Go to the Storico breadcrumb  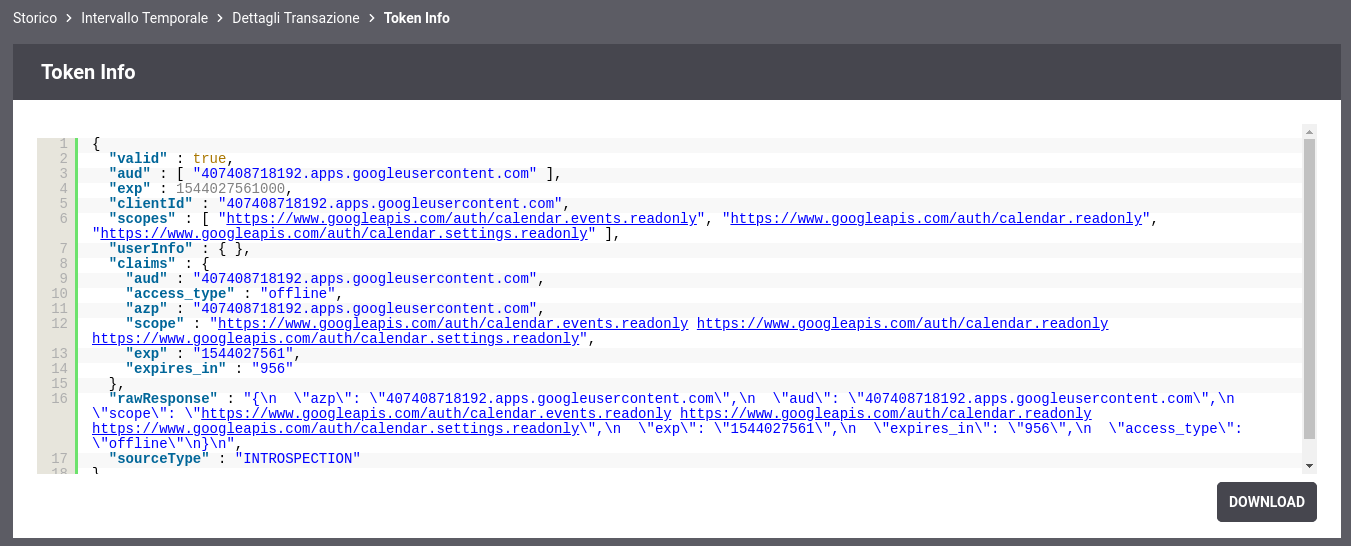pos(35,18)
